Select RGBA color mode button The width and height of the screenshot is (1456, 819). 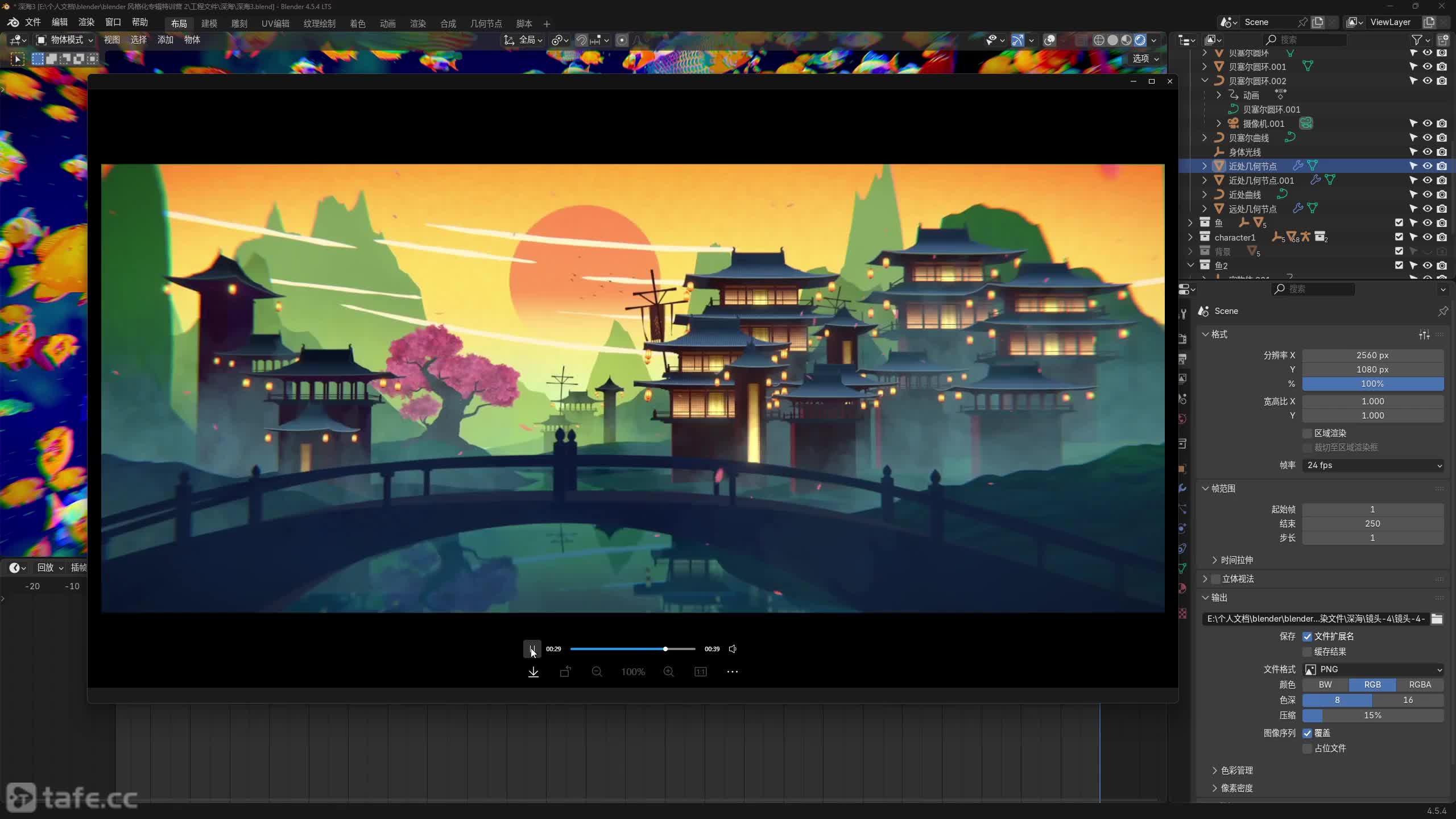pos(1420,685)
